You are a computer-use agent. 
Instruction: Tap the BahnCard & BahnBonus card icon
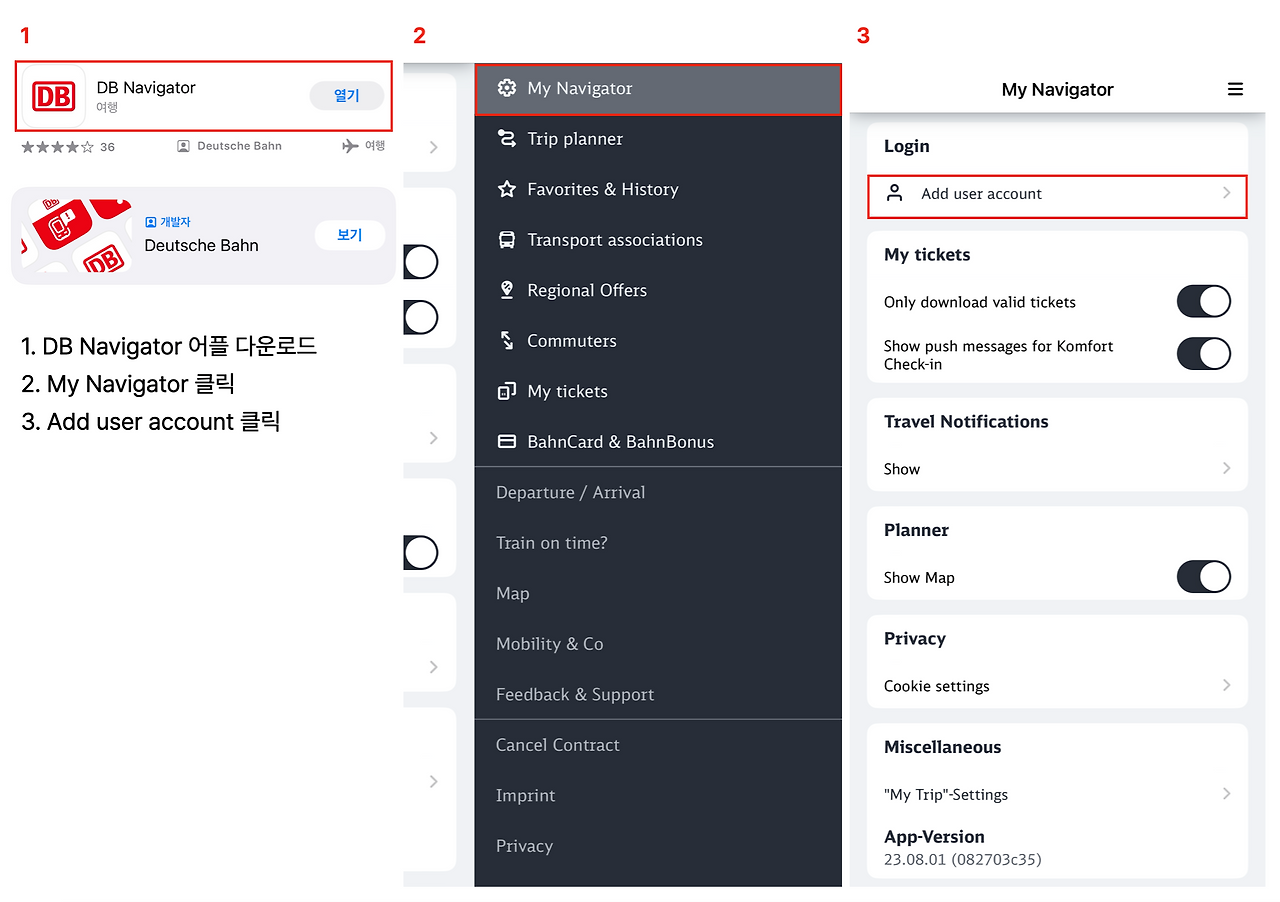tap(507, 442)
